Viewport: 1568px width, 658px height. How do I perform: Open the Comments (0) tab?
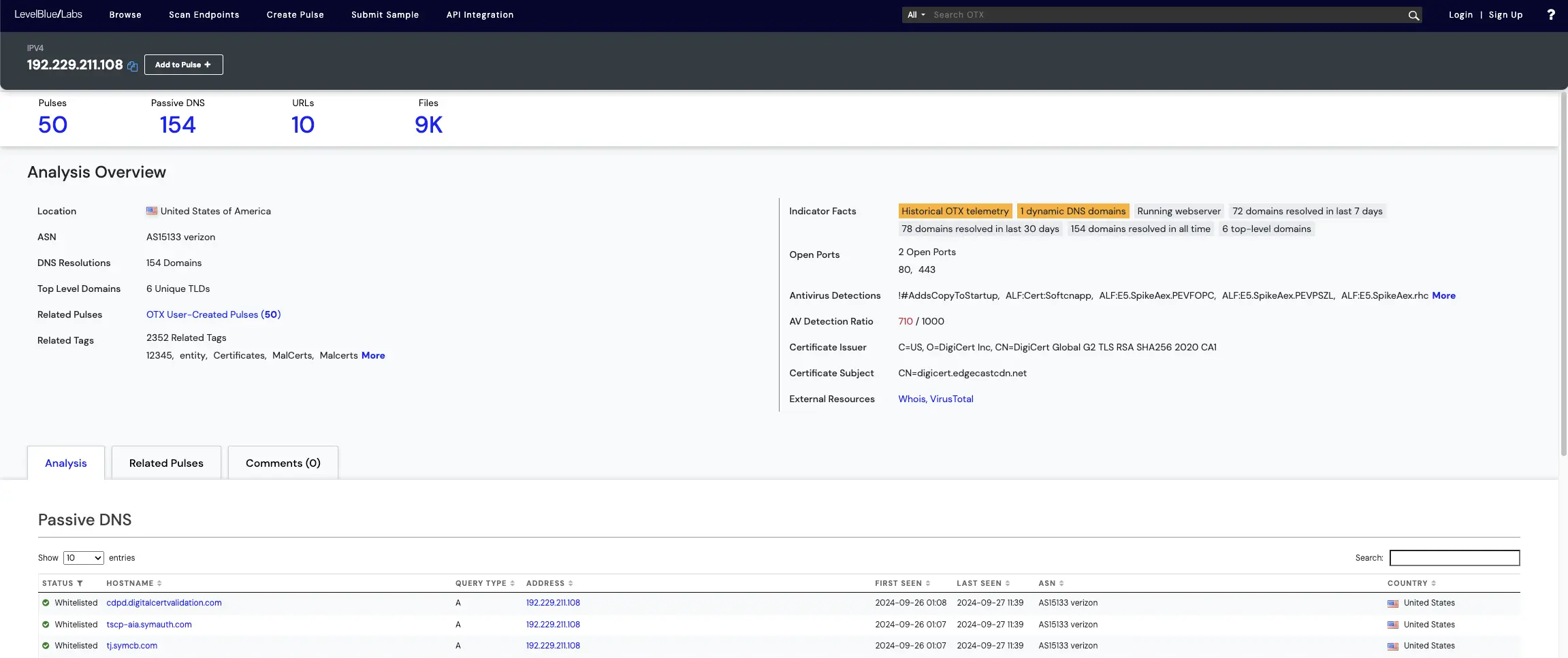click(x=283, y=463)
